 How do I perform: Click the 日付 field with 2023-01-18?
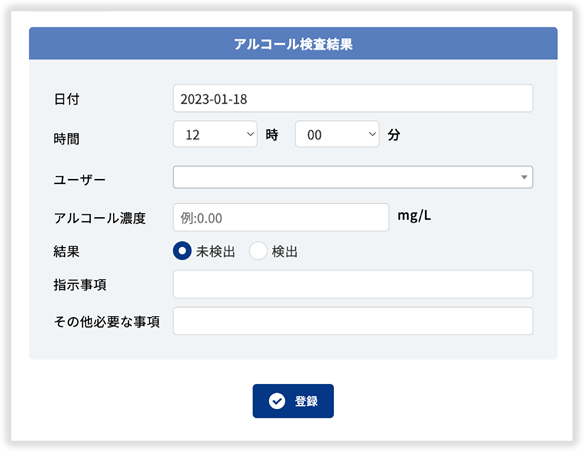click(353, 99)
